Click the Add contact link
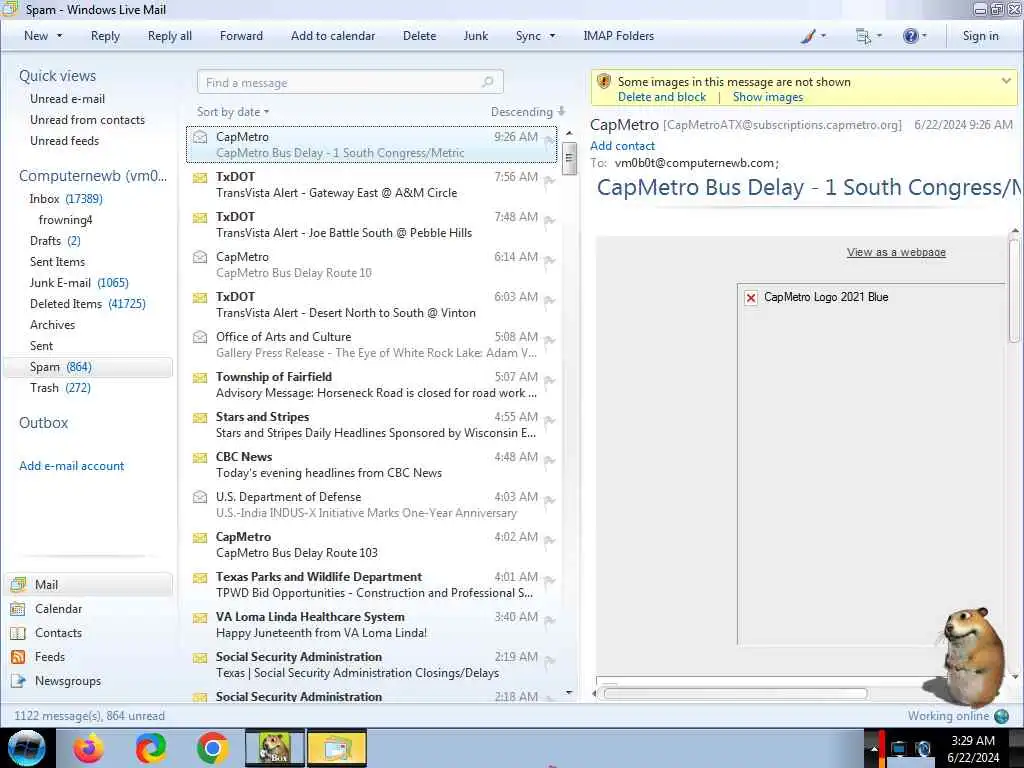The width and height of the screenshot is (1024, 768). tap(622, 146)
